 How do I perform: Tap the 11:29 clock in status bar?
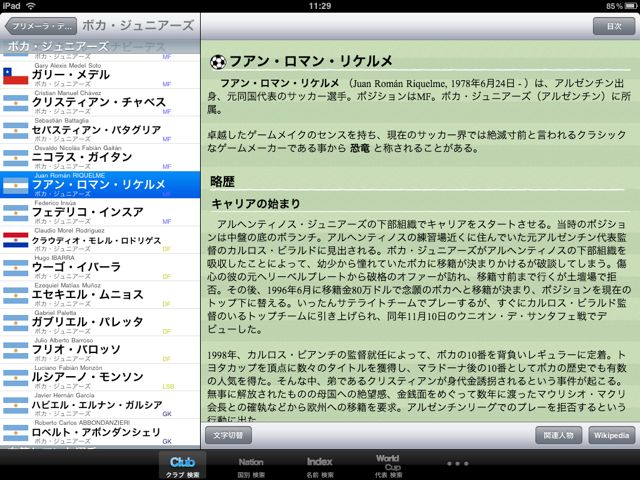(x=320, y=6)
